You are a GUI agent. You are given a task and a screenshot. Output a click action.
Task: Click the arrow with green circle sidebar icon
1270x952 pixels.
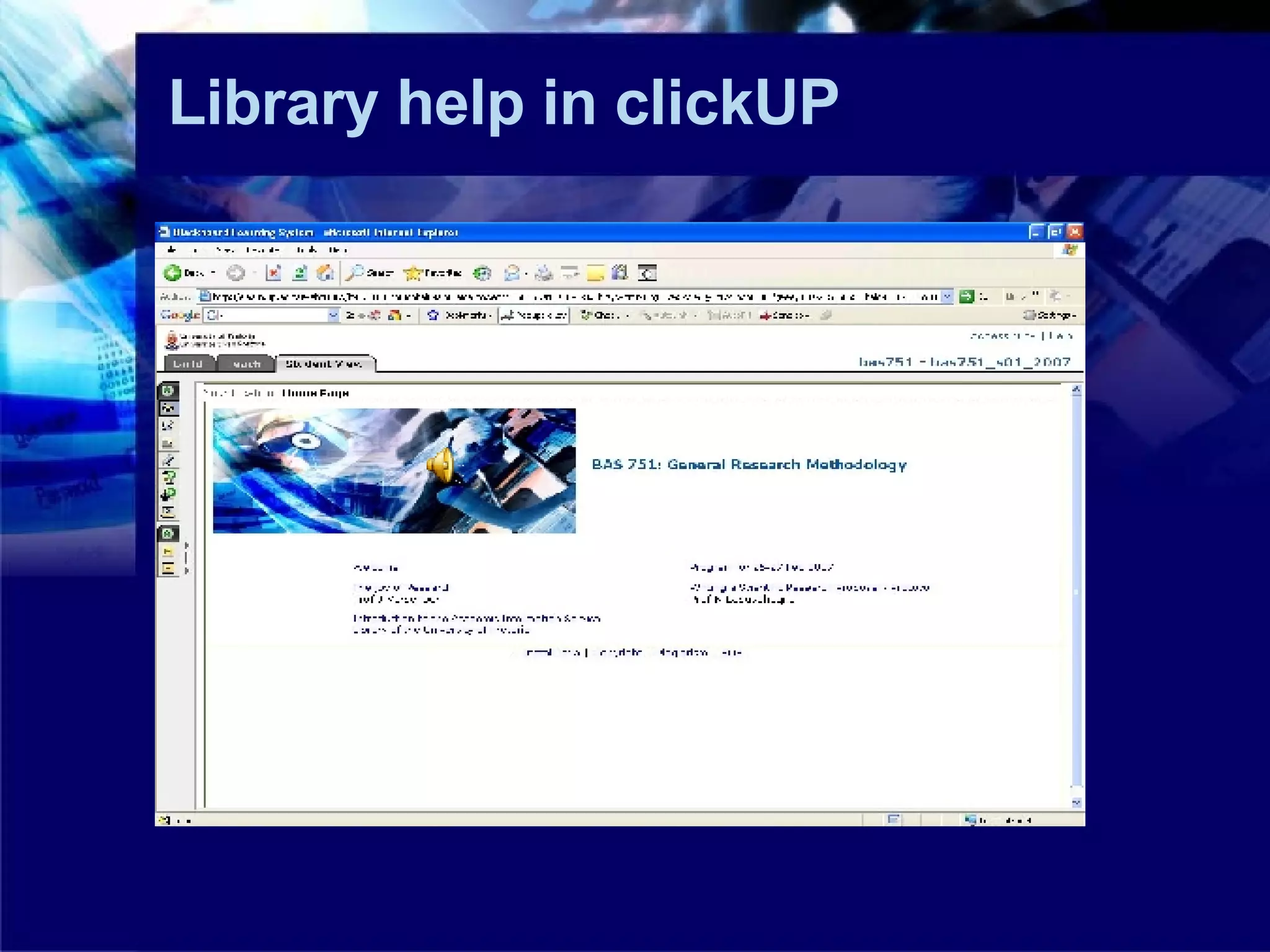click(x=168, y=495)
